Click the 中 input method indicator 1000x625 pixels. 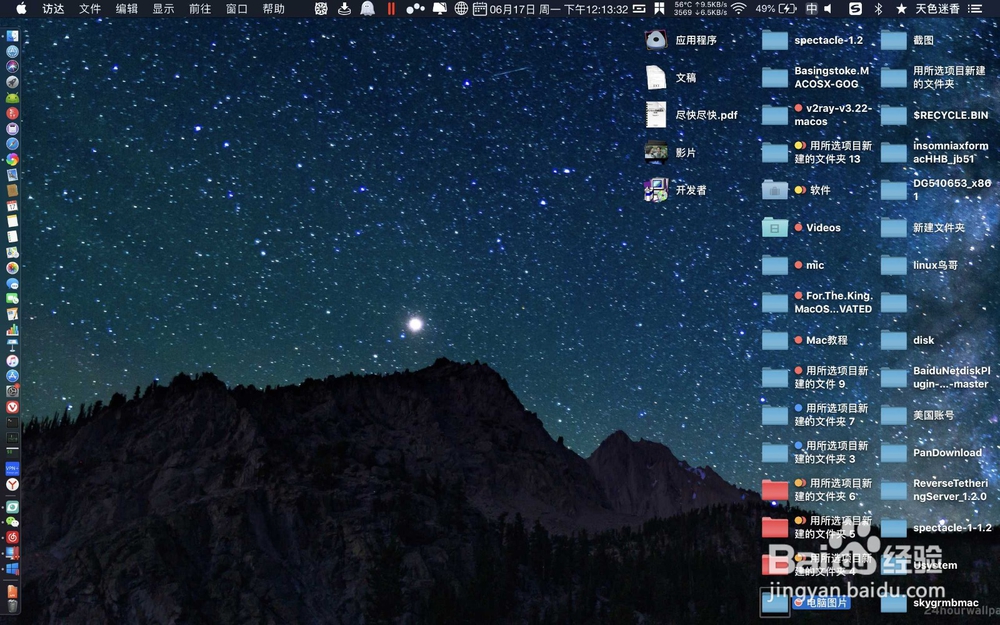pos(811,8)
